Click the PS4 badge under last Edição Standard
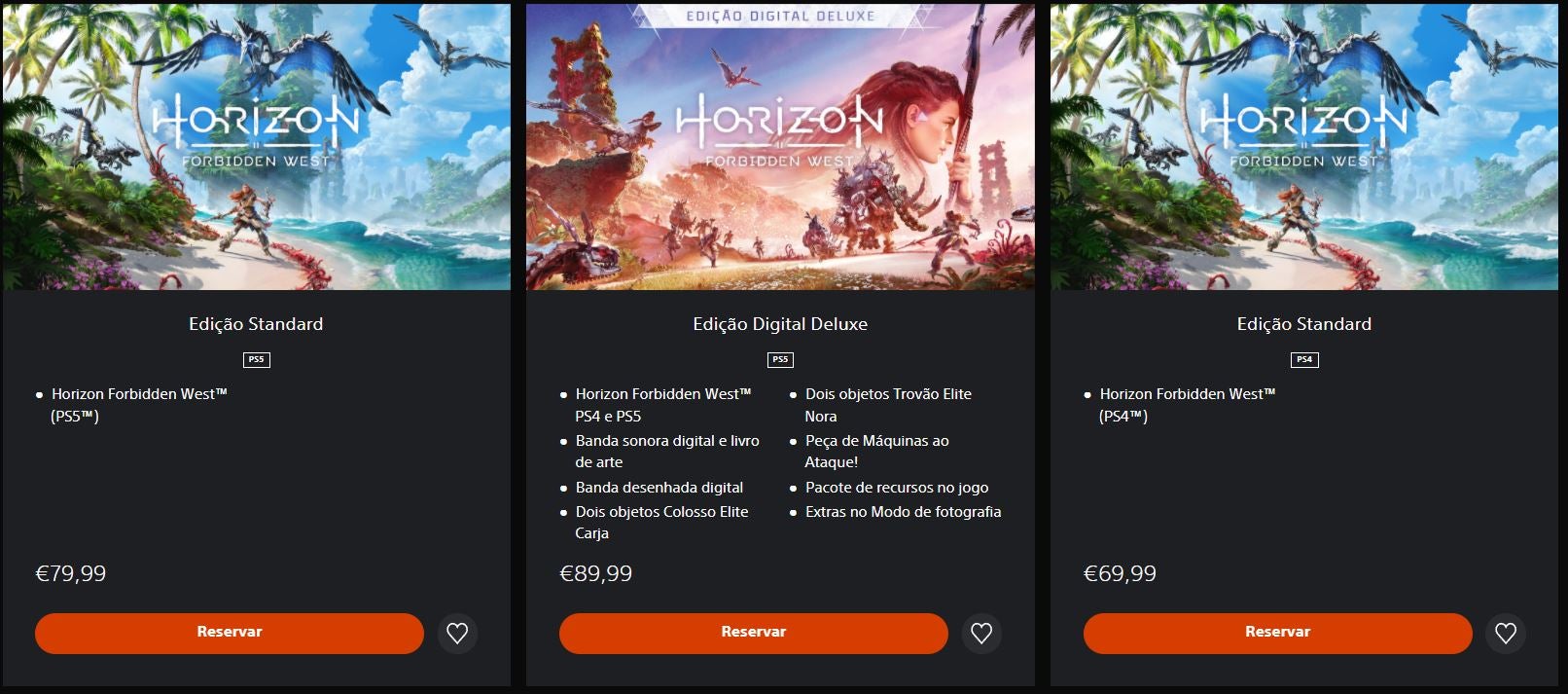The width and height of the screenshot is (1568, 694). coord(1304,360)
